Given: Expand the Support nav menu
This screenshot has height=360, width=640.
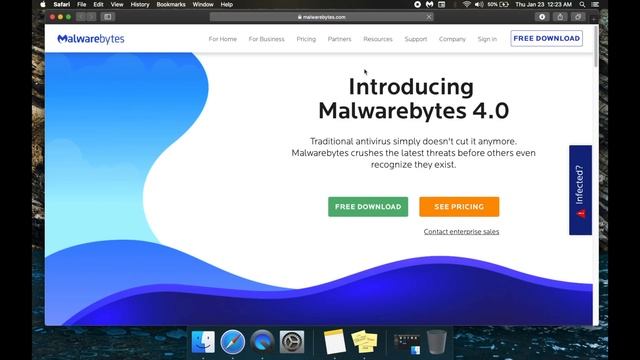Looking at the screenshot, I should point(416,39).
